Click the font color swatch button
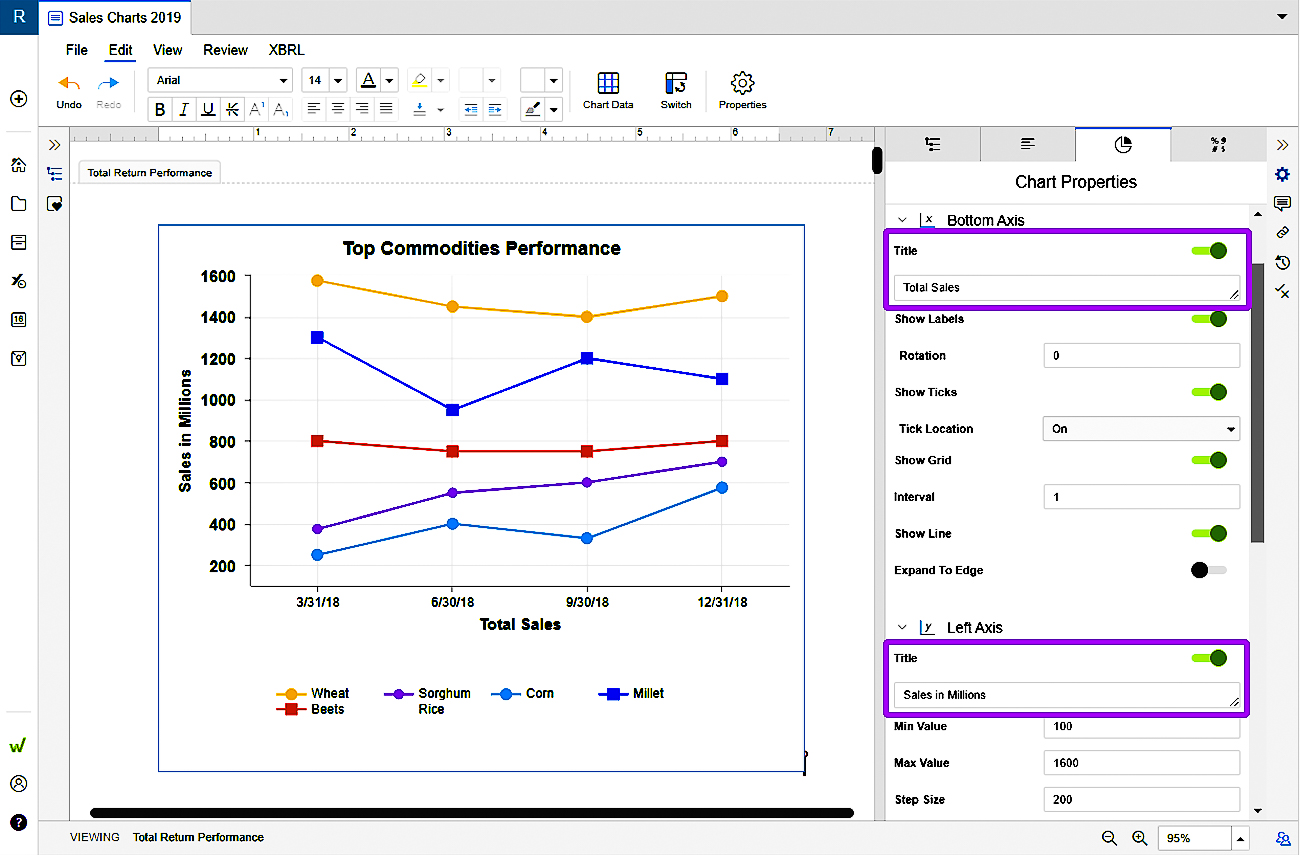1300x855 pixels. point(368,80)
